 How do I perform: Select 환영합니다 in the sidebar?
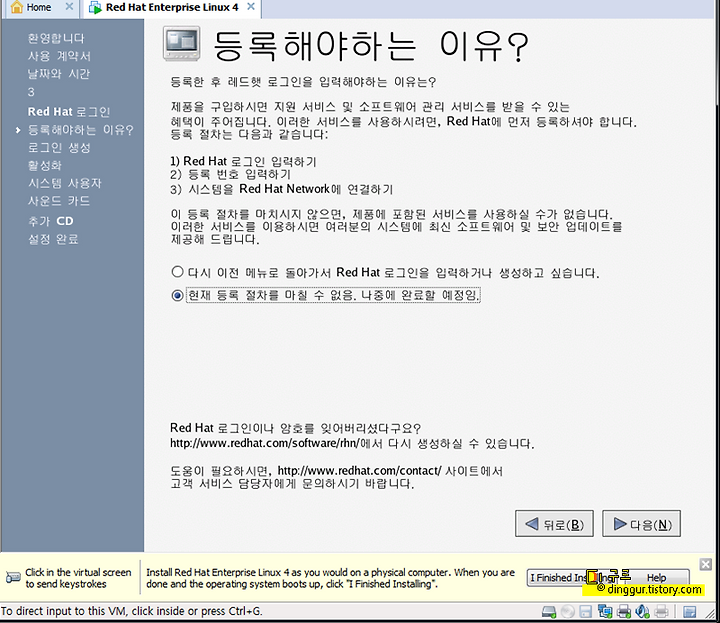(56, 39)
